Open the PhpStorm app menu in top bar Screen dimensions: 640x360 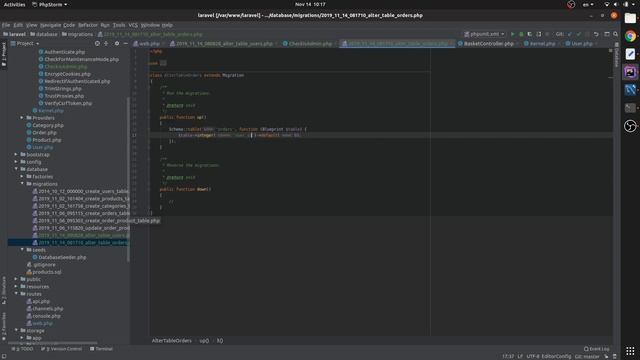(x=49, y=4)
